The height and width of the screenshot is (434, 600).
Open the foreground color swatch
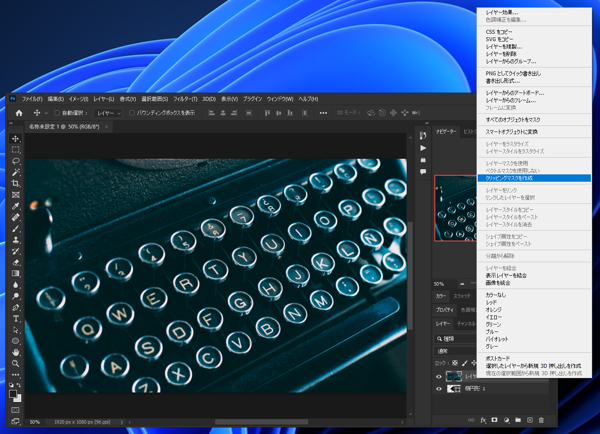(13, 394)
